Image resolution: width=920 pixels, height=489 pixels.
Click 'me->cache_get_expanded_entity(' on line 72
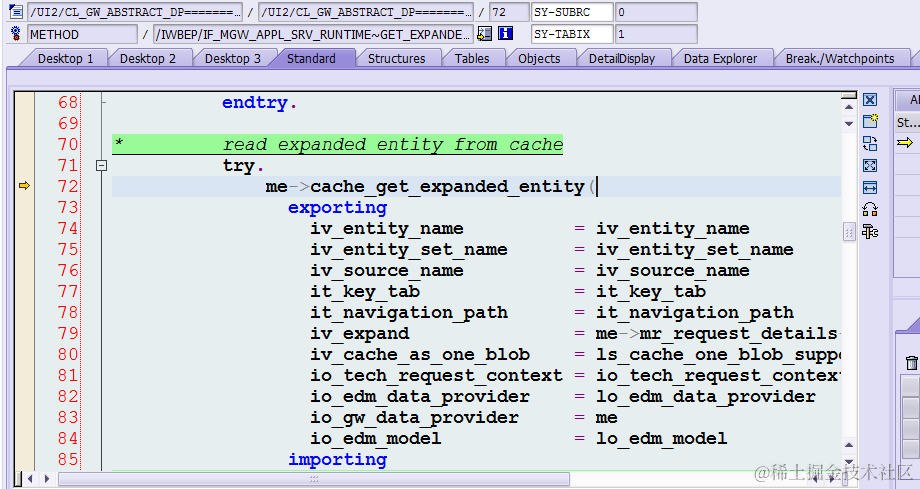tap(431, 187)
